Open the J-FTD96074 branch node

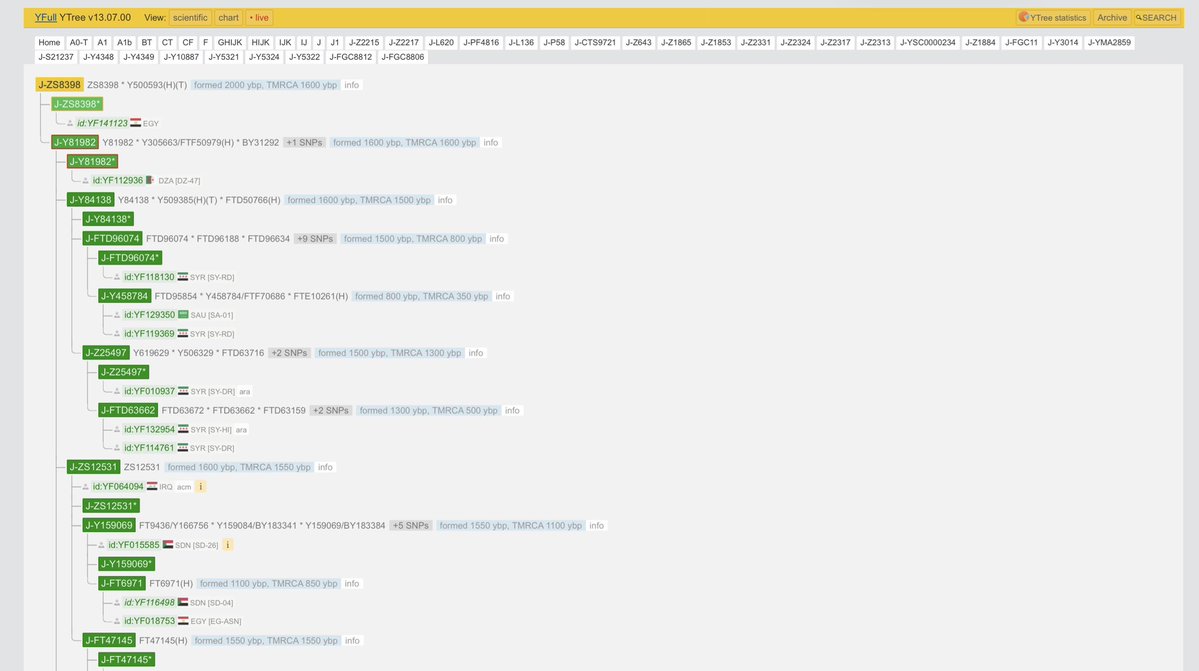pos(112,238)
